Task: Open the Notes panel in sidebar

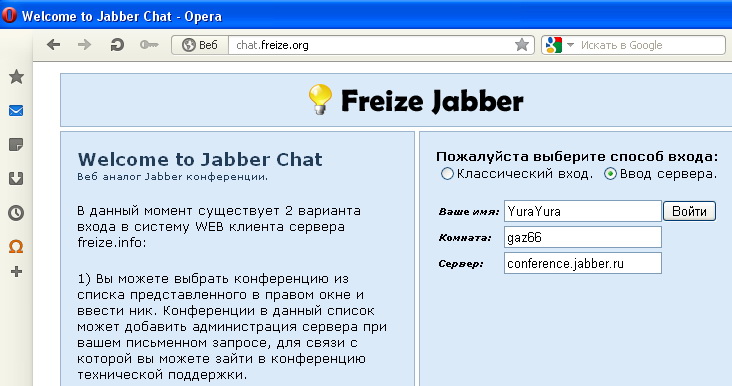Action: click(16, 145)
